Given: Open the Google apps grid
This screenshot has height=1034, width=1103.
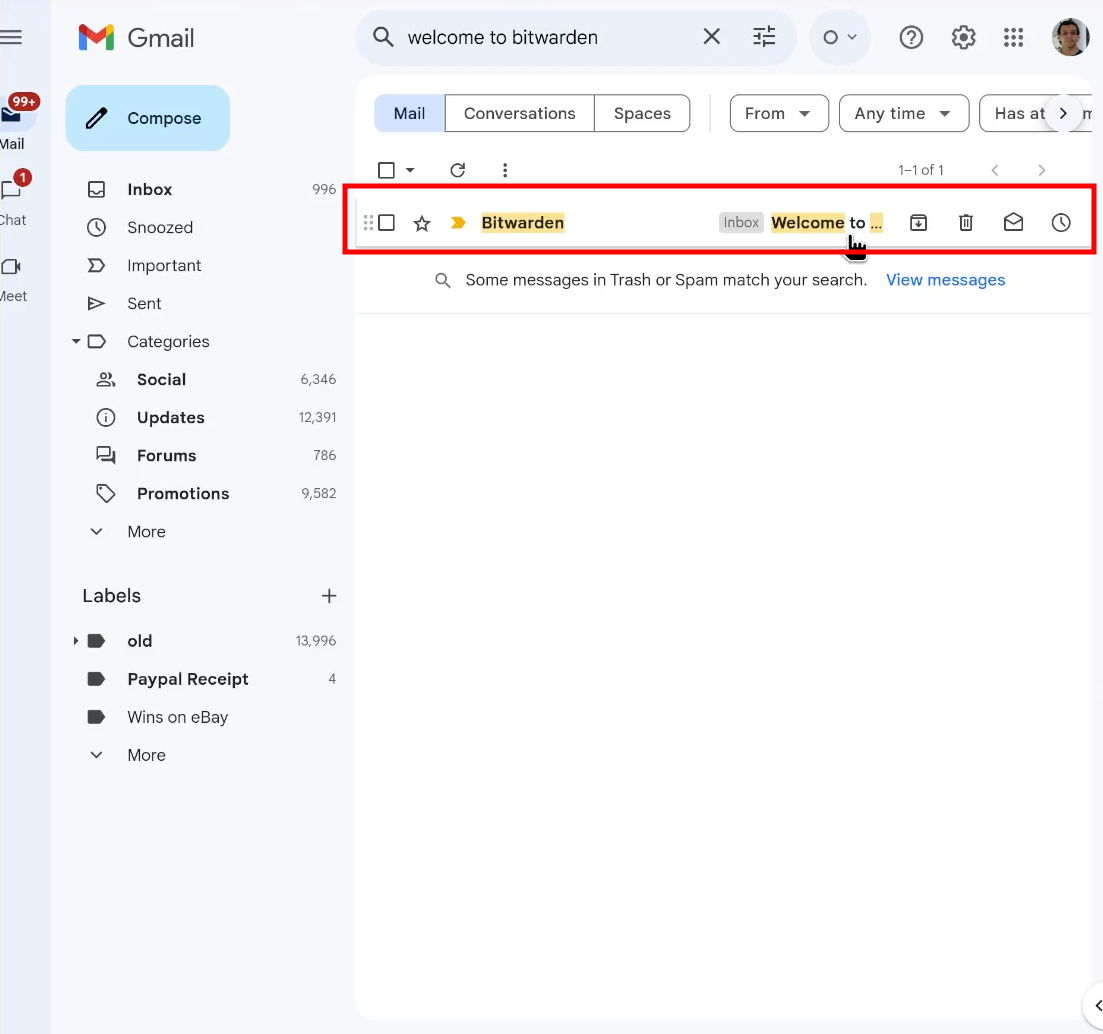Looking at the screenshot, I should tap(1013, 37).
